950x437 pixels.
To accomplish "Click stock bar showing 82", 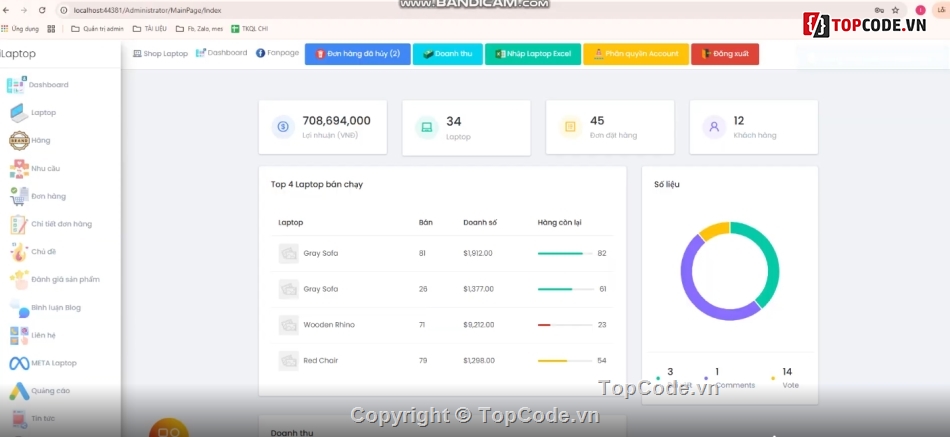I will tap(565, 253).
